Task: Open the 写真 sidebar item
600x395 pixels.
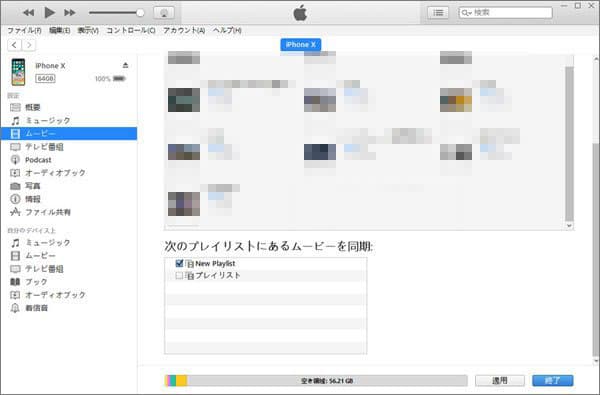Action: [x=69, y=186]
